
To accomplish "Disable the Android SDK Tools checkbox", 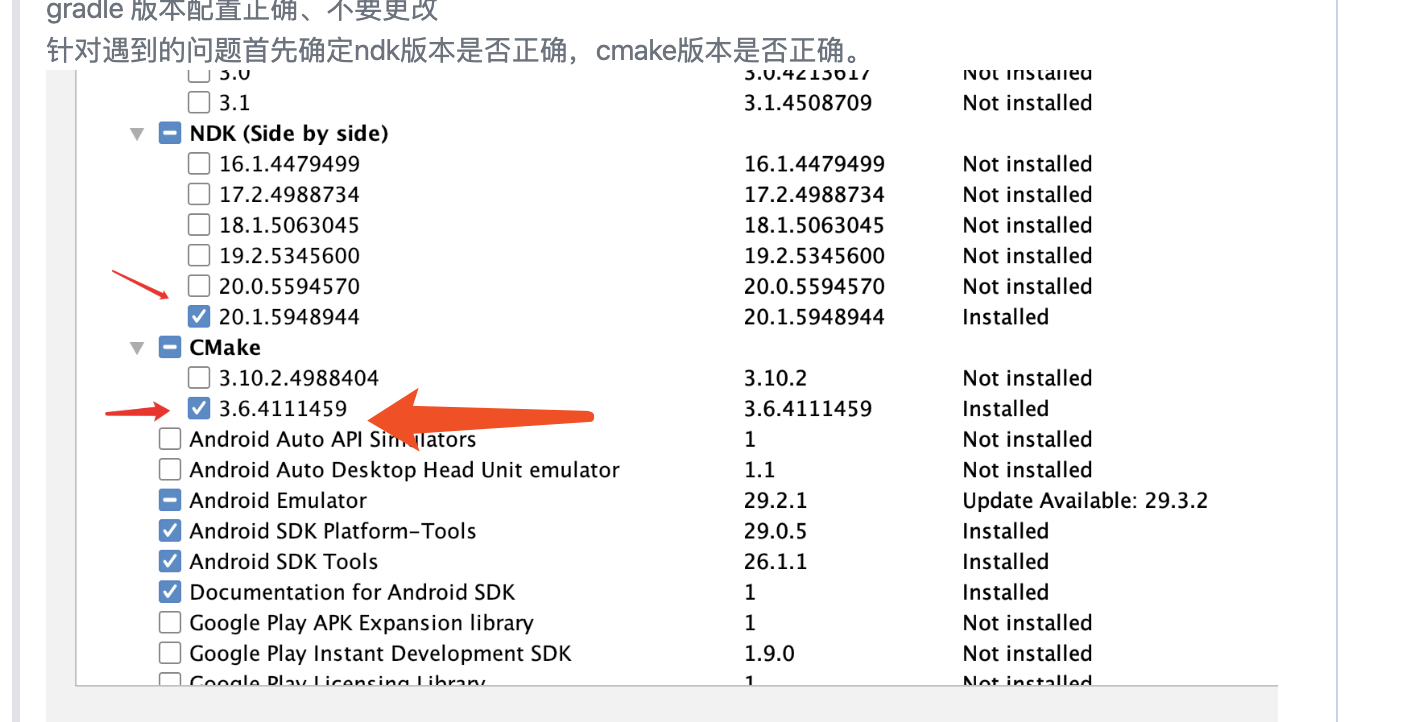I will tap(170, 561).
